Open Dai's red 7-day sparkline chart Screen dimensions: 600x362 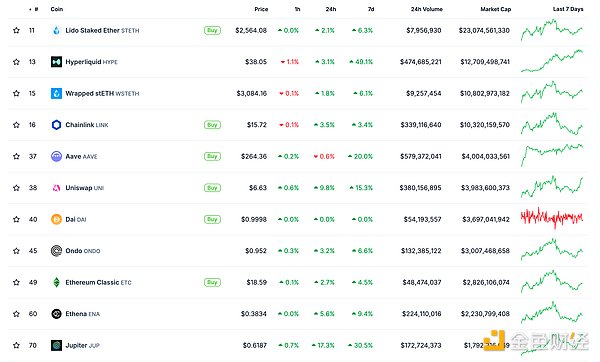tap(551, 218)
